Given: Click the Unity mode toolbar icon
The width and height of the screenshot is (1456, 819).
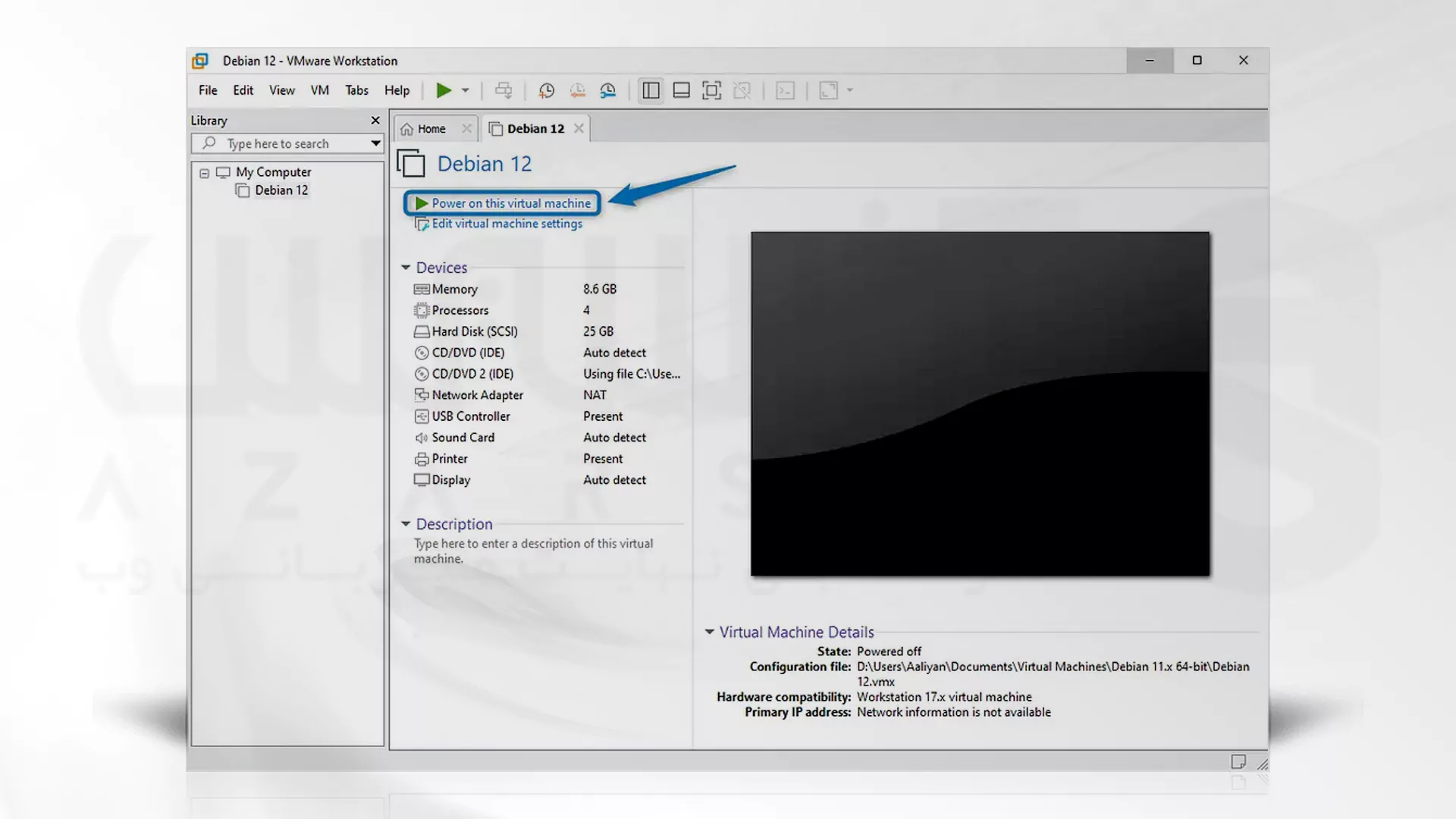Looking at the screenshot, I should coord(742,90).
